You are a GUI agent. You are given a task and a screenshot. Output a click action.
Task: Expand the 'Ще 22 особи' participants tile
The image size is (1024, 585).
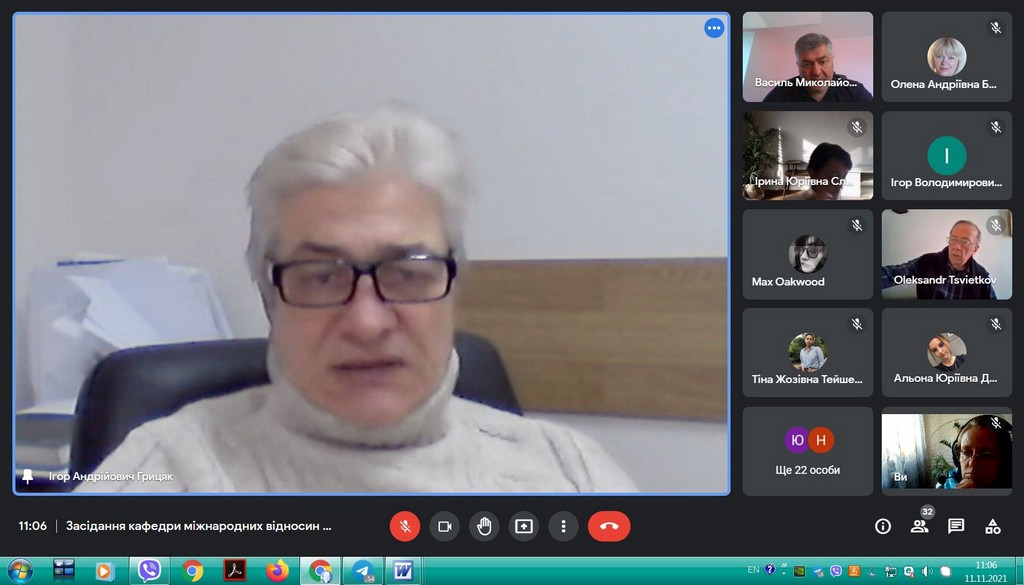point(808,451)
